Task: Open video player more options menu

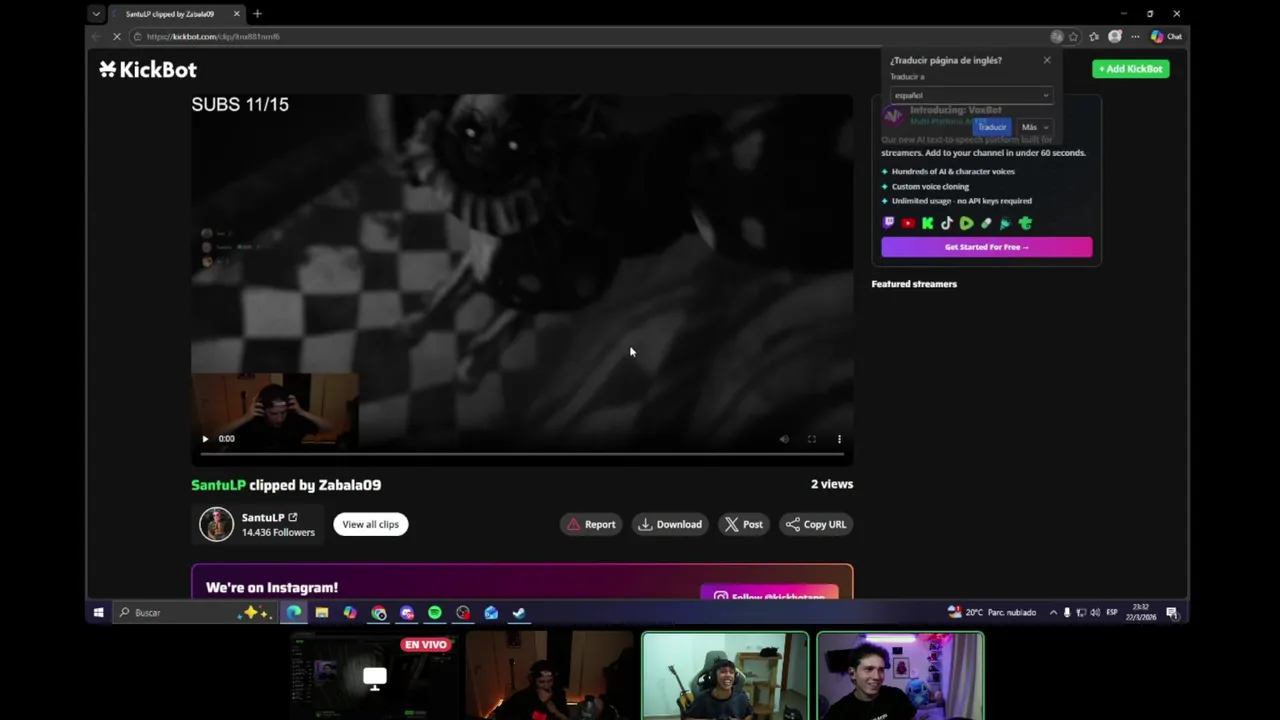Action: click(839, 439)
